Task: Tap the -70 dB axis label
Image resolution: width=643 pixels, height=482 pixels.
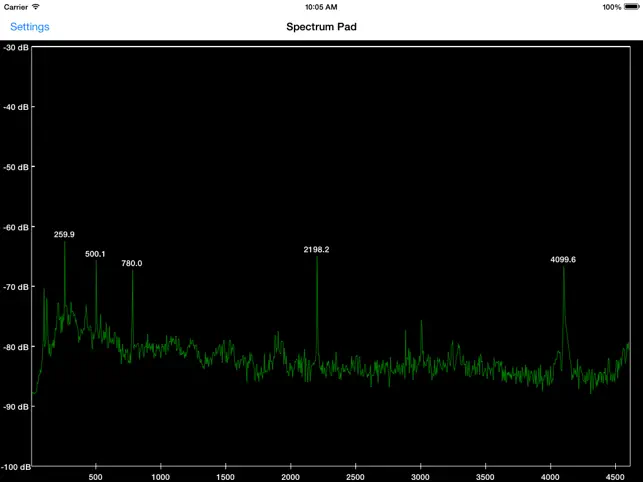Action: pyautogui.click(x=16, y=287)
